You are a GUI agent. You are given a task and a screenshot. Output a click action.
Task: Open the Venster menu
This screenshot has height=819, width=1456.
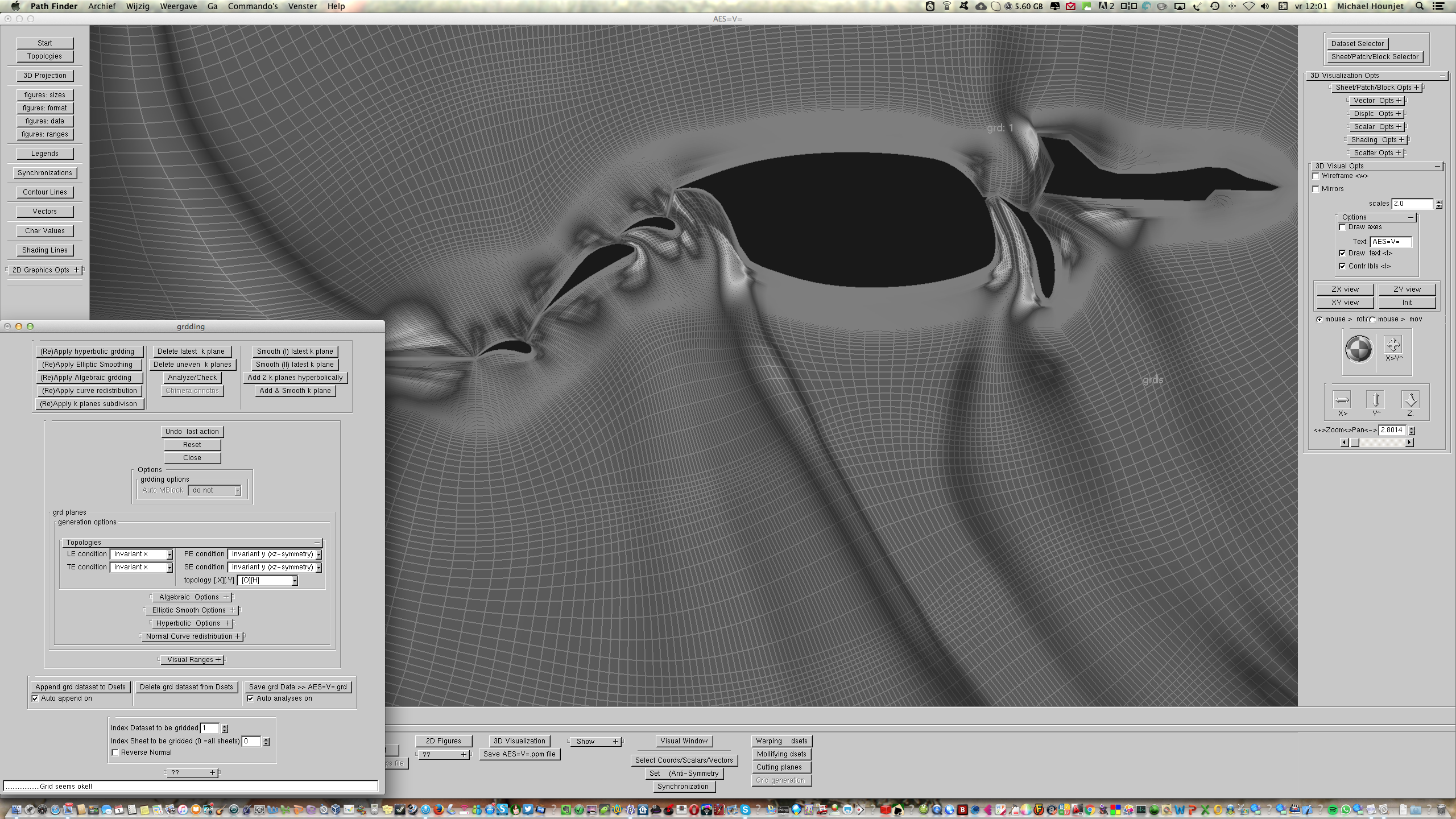click(x=303, y=6)
